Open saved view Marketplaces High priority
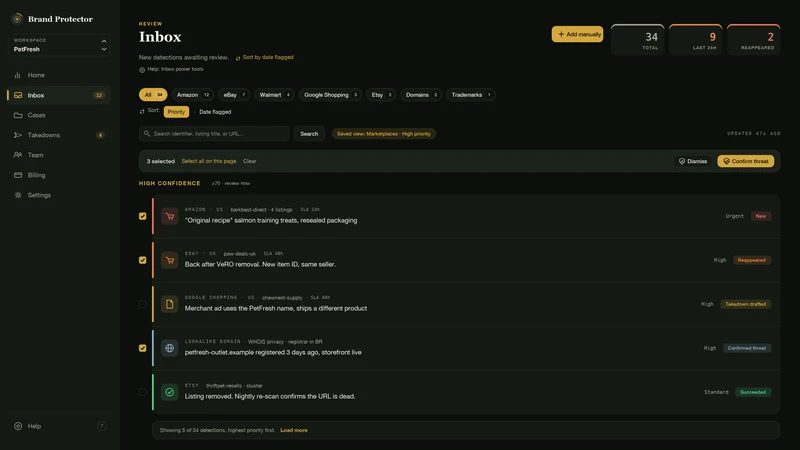This screenshot has height=450, width=800. tap(384, 134)
